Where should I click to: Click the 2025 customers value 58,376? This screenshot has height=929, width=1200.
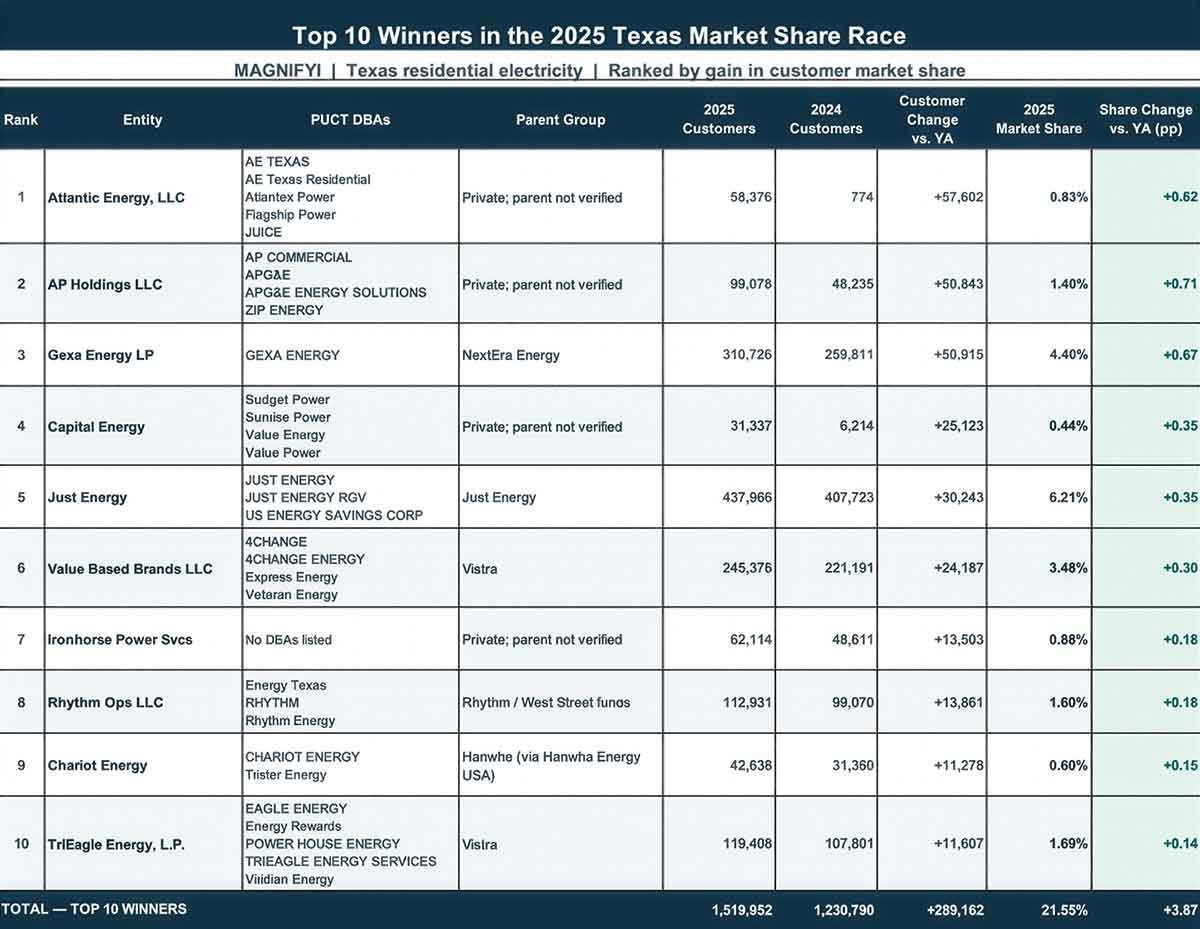[751, 197]
